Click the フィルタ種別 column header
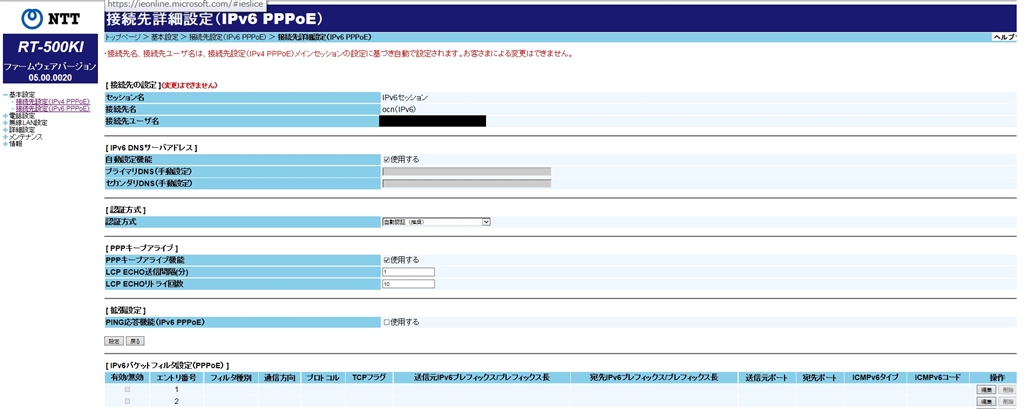This screenshot has width=1024, height=409. pyautogui.click(x=231, y=378)
